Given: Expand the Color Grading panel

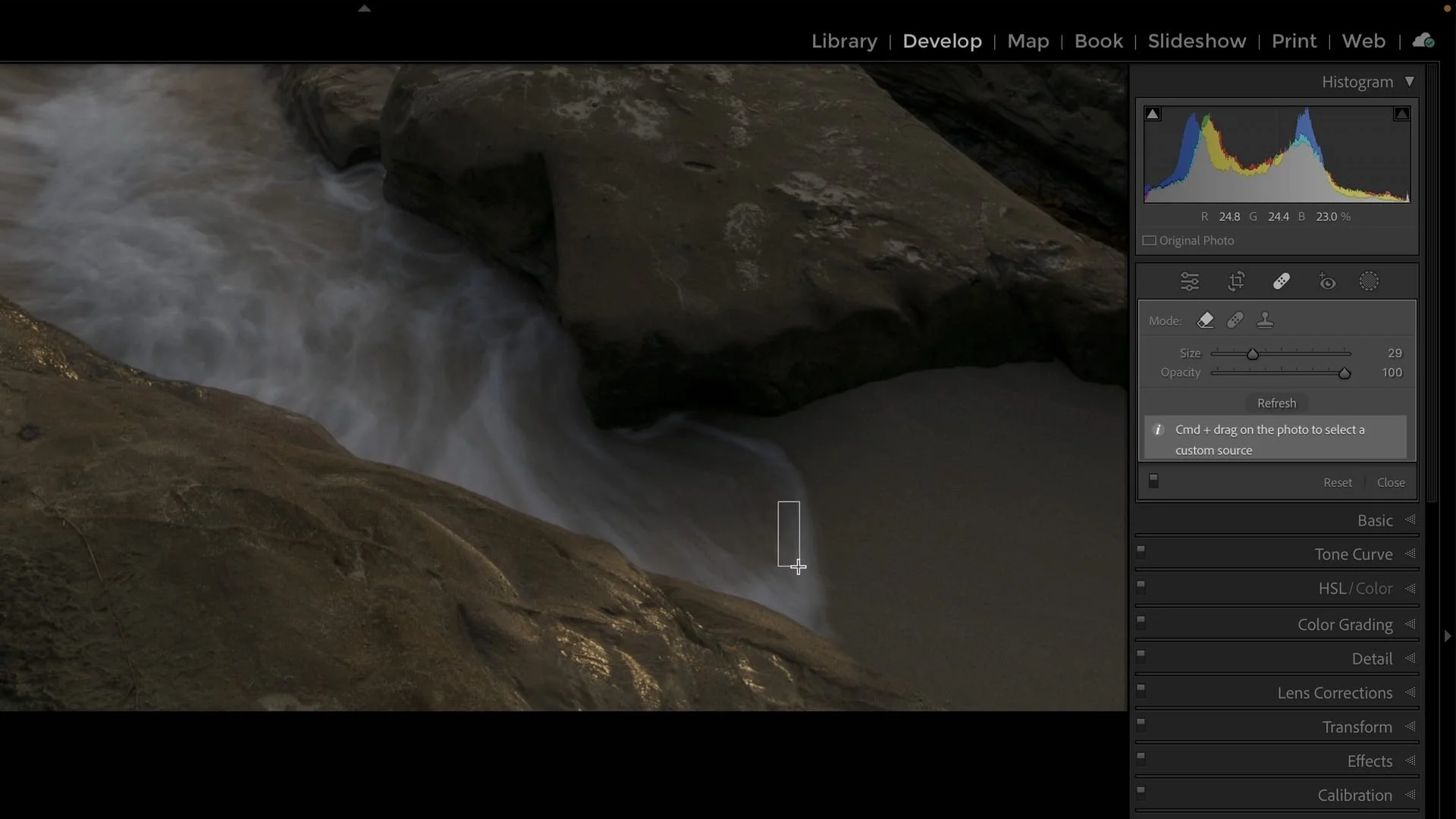Looking at the screenshot, I should [1344, 624].
